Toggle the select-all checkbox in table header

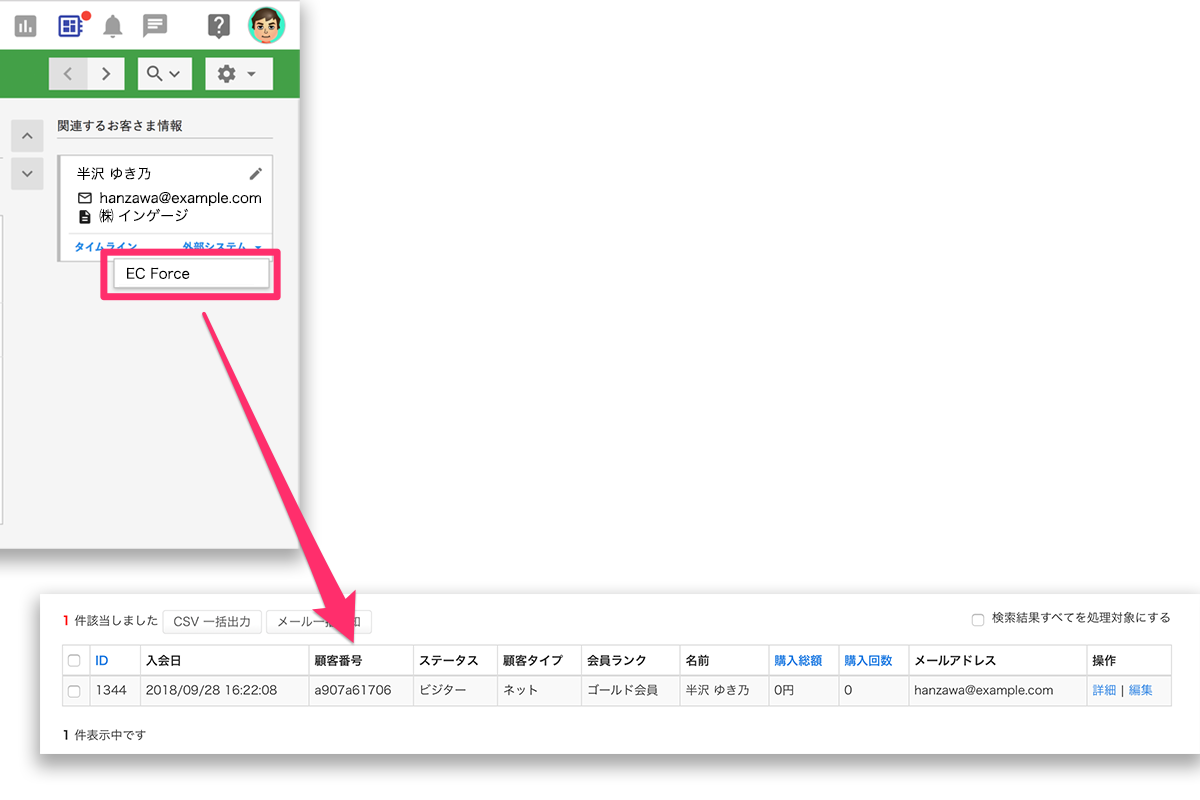pos(74,661)
